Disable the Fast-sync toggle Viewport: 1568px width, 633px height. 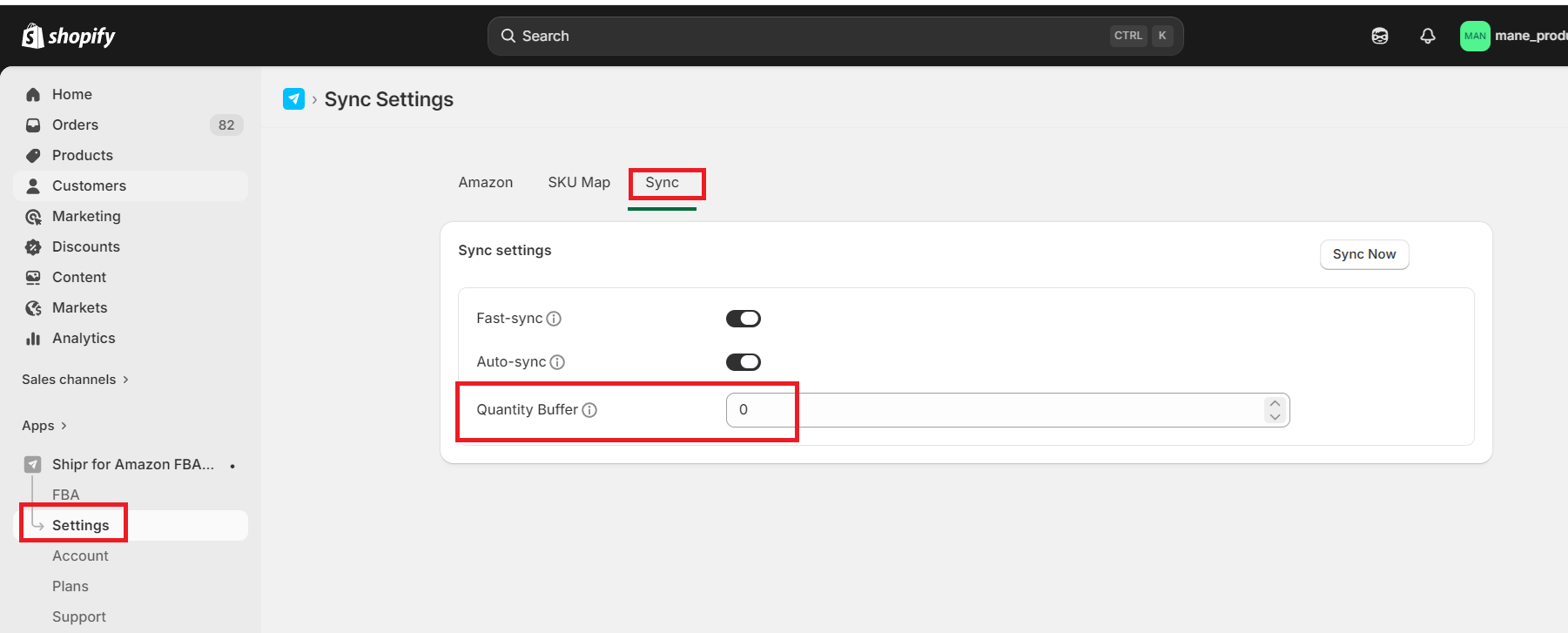[x=743, y=319]
